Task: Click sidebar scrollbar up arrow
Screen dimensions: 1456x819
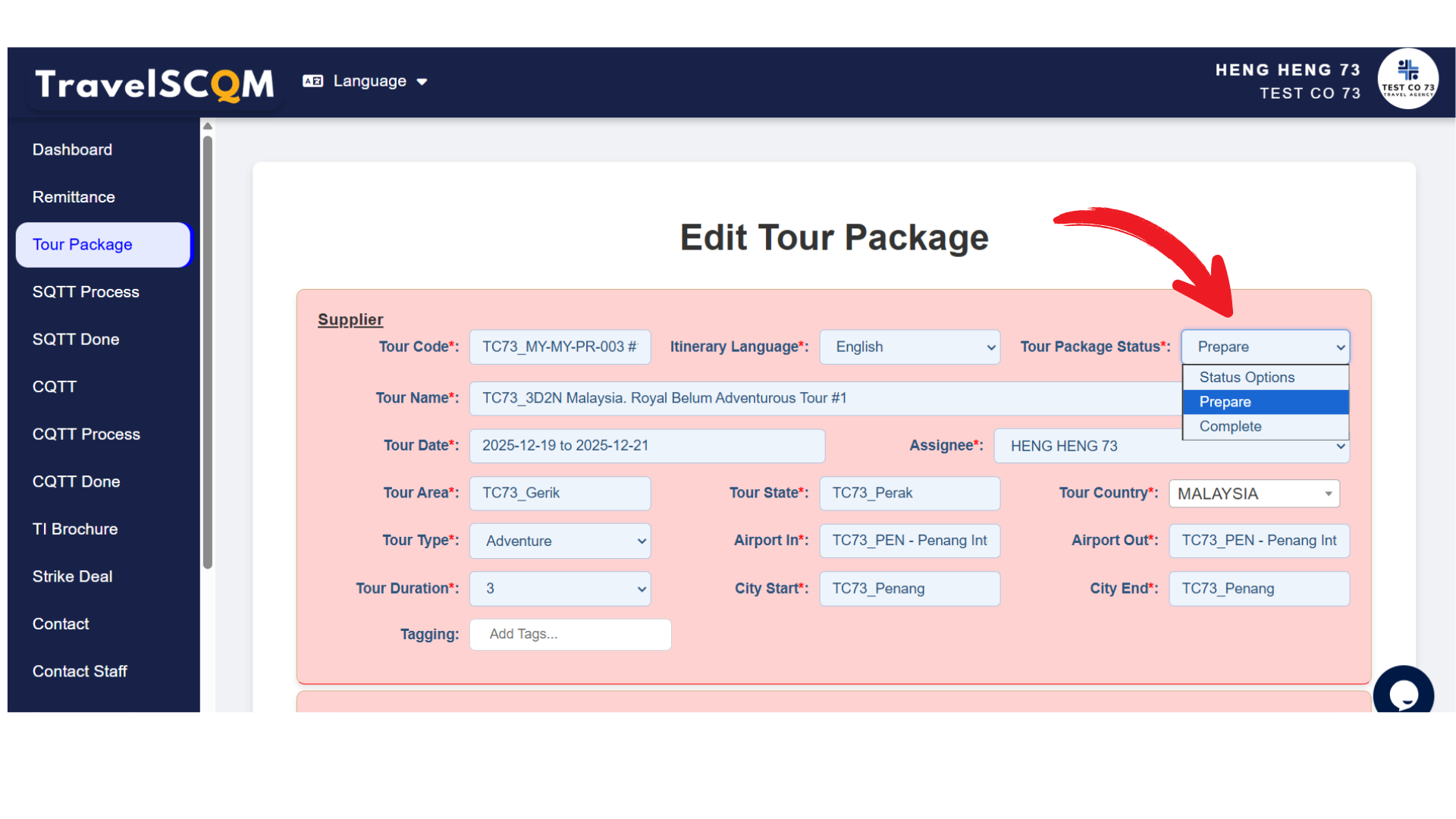Action: (x=207, y=127)
